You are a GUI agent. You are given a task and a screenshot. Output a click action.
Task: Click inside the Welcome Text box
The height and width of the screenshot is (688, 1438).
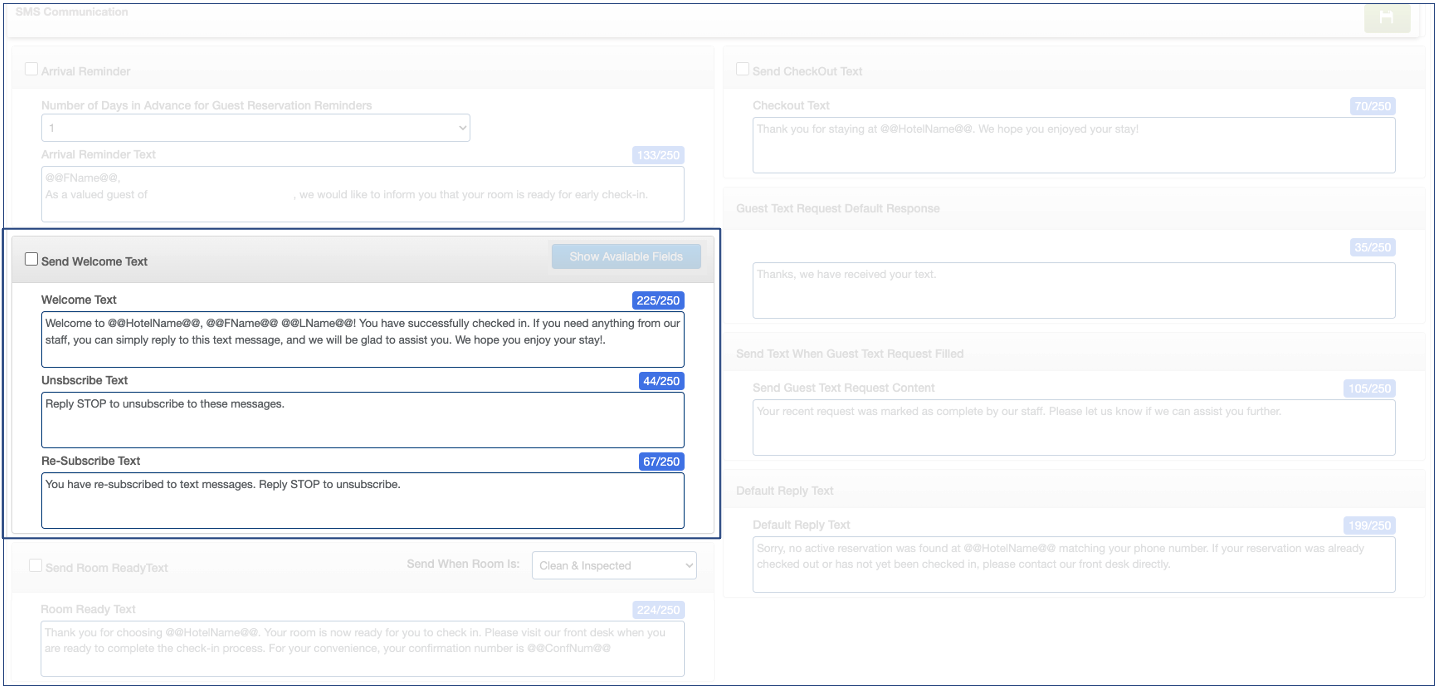point(362,340)
